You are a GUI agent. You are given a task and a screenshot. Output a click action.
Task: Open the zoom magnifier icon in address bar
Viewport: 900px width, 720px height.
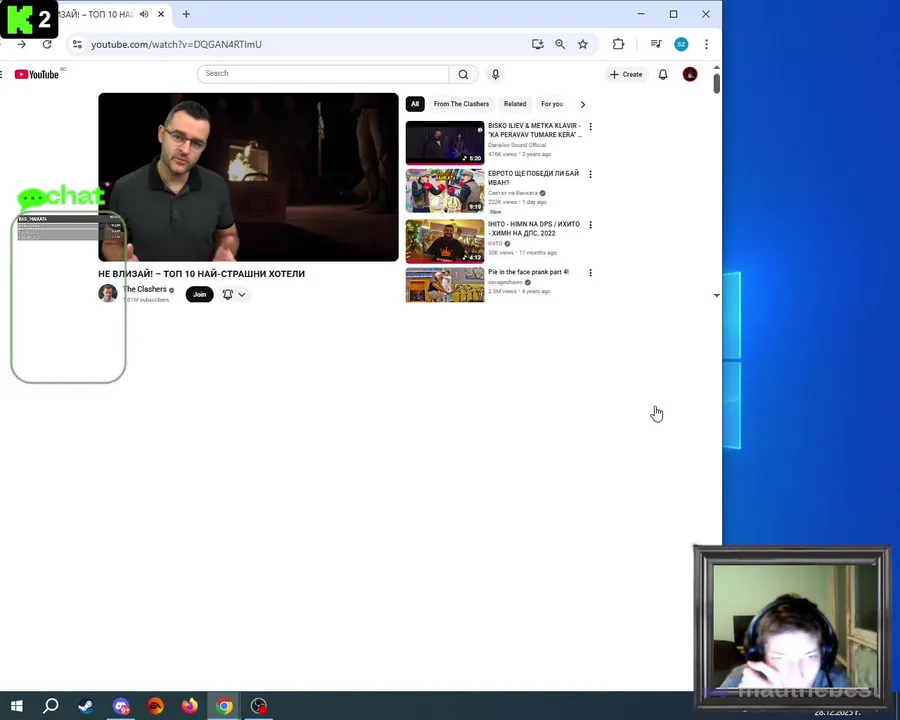pyautogui.click(x=560, y=44)
